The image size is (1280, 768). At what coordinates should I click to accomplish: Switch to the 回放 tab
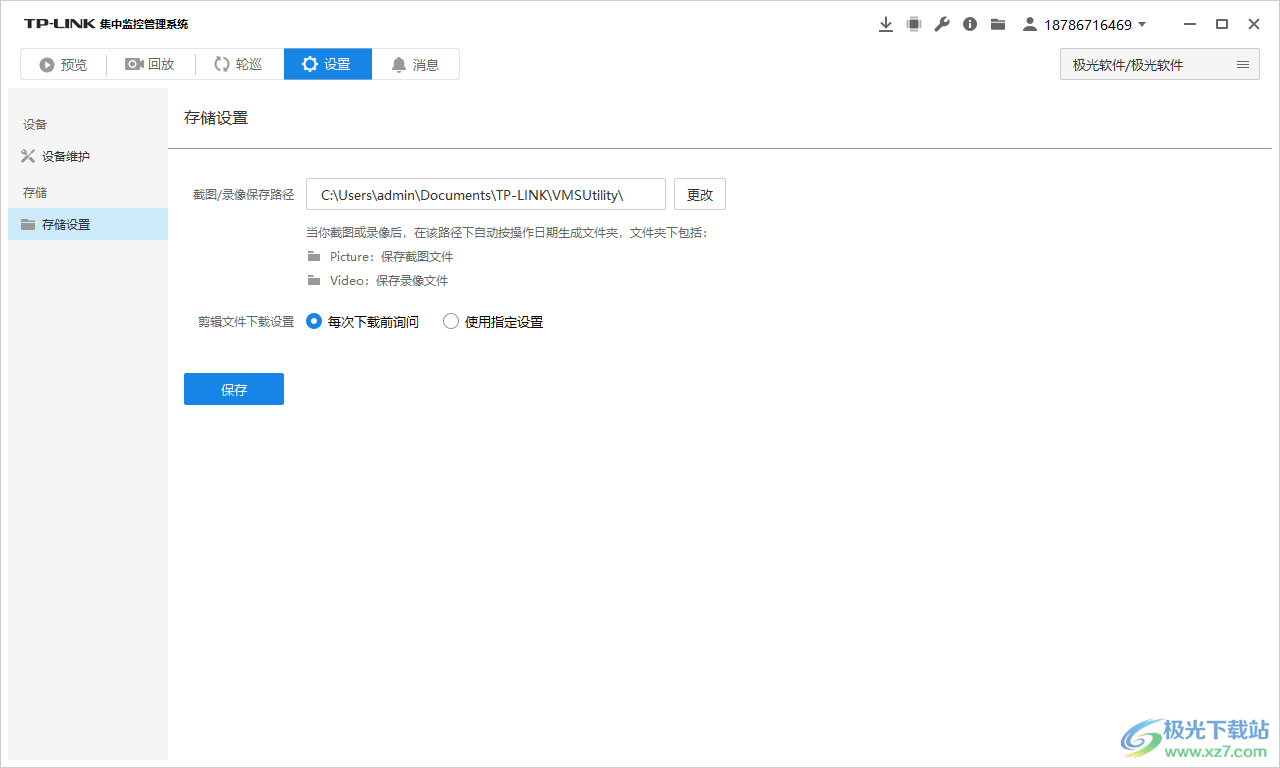click(150, 63)
